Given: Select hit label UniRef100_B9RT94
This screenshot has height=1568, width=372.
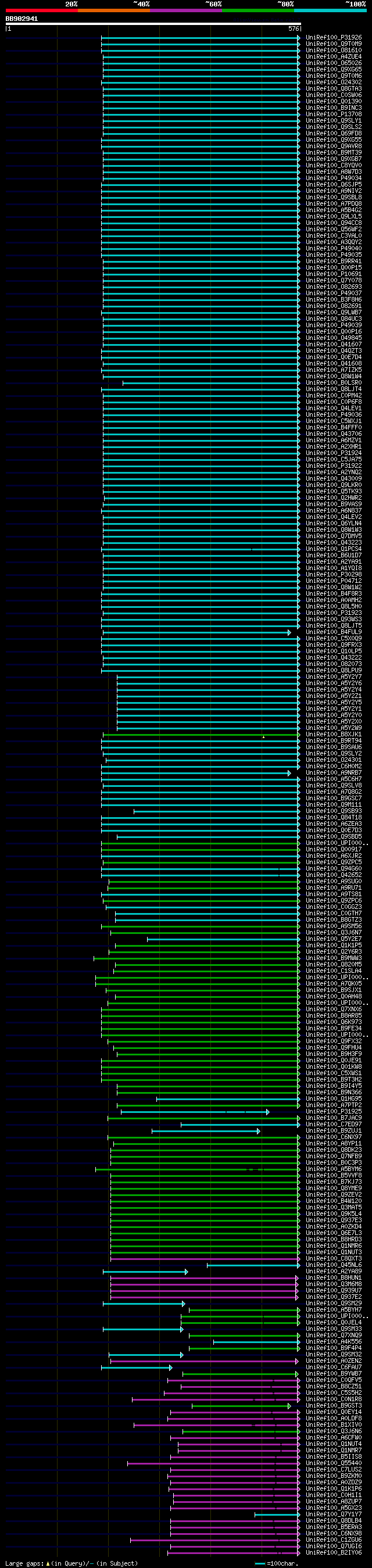Looking at the screenshot, I should click(x=334, y=740).
